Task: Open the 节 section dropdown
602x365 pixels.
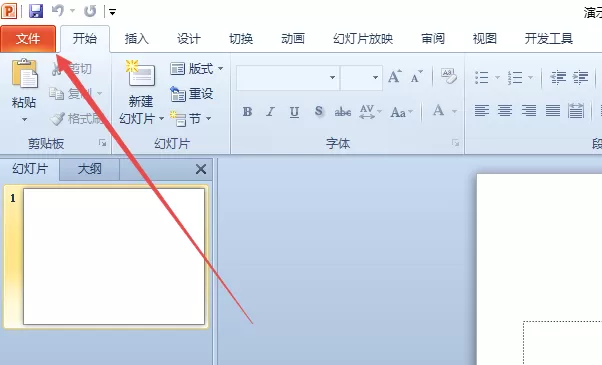Action: (191, 119)
